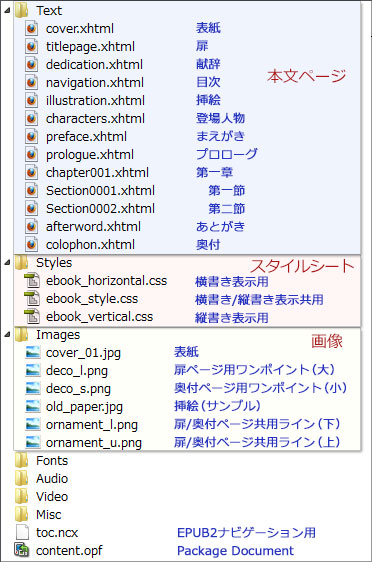This screenshot has height=562, width=372.
Task: Click the deco_l.png image icon
Action: pyautogui.click(x=33, y=371)
